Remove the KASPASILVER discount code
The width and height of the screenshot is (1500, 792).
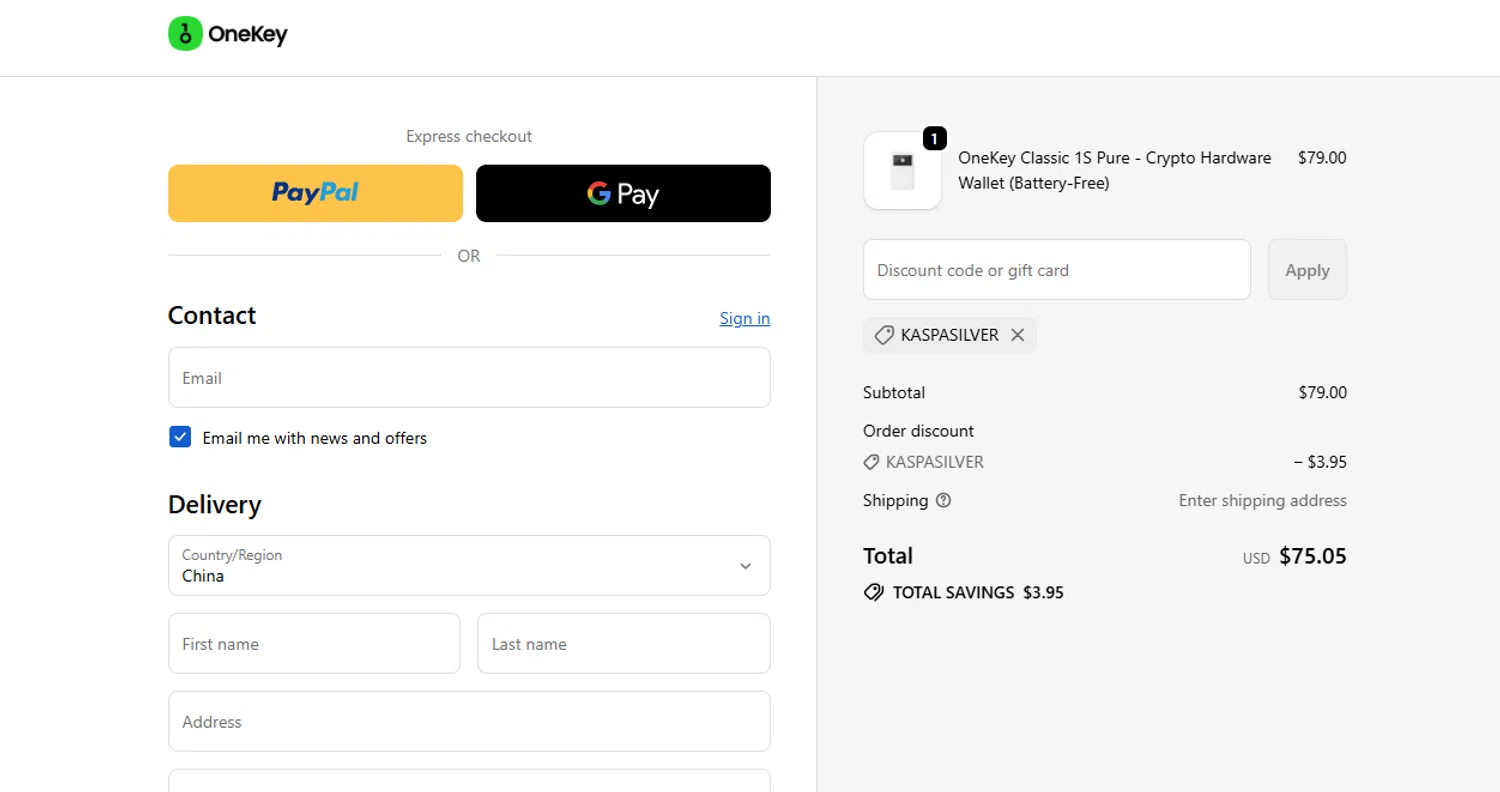coord(1017,335)
